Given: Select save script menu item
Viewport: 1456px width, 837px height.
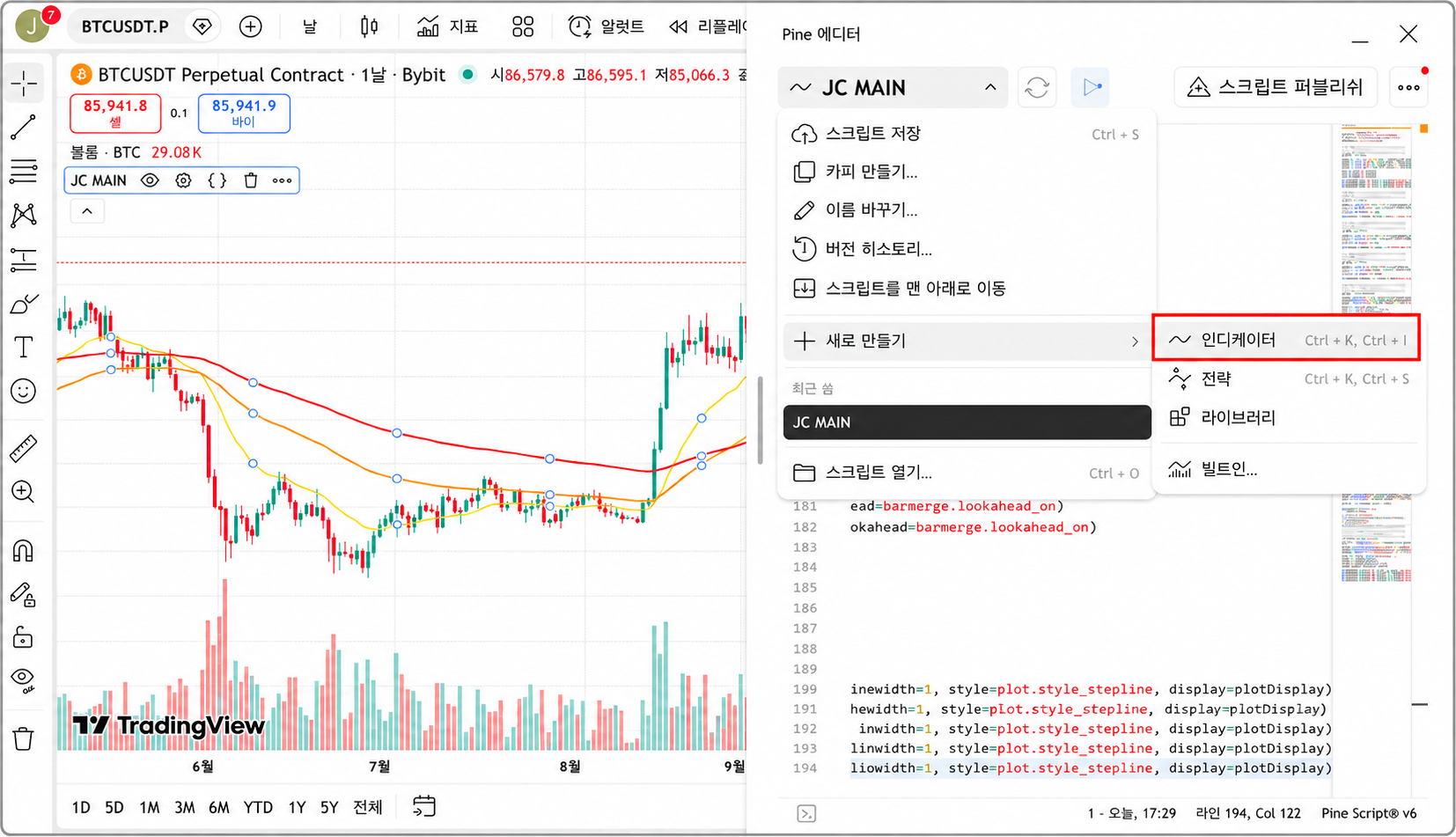Looking at the screenshot, I should click(967, 134).
